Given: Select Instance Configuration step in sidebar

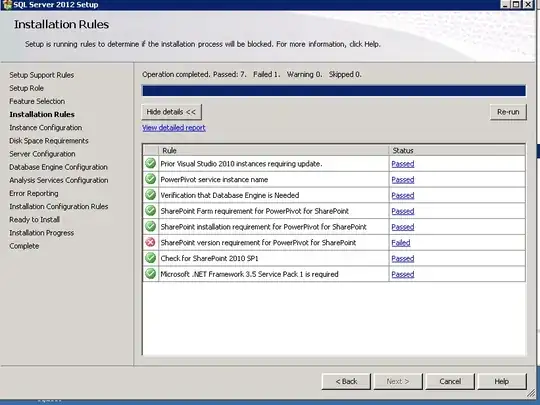Looking at the screenshot, I should tap(46, 127).
